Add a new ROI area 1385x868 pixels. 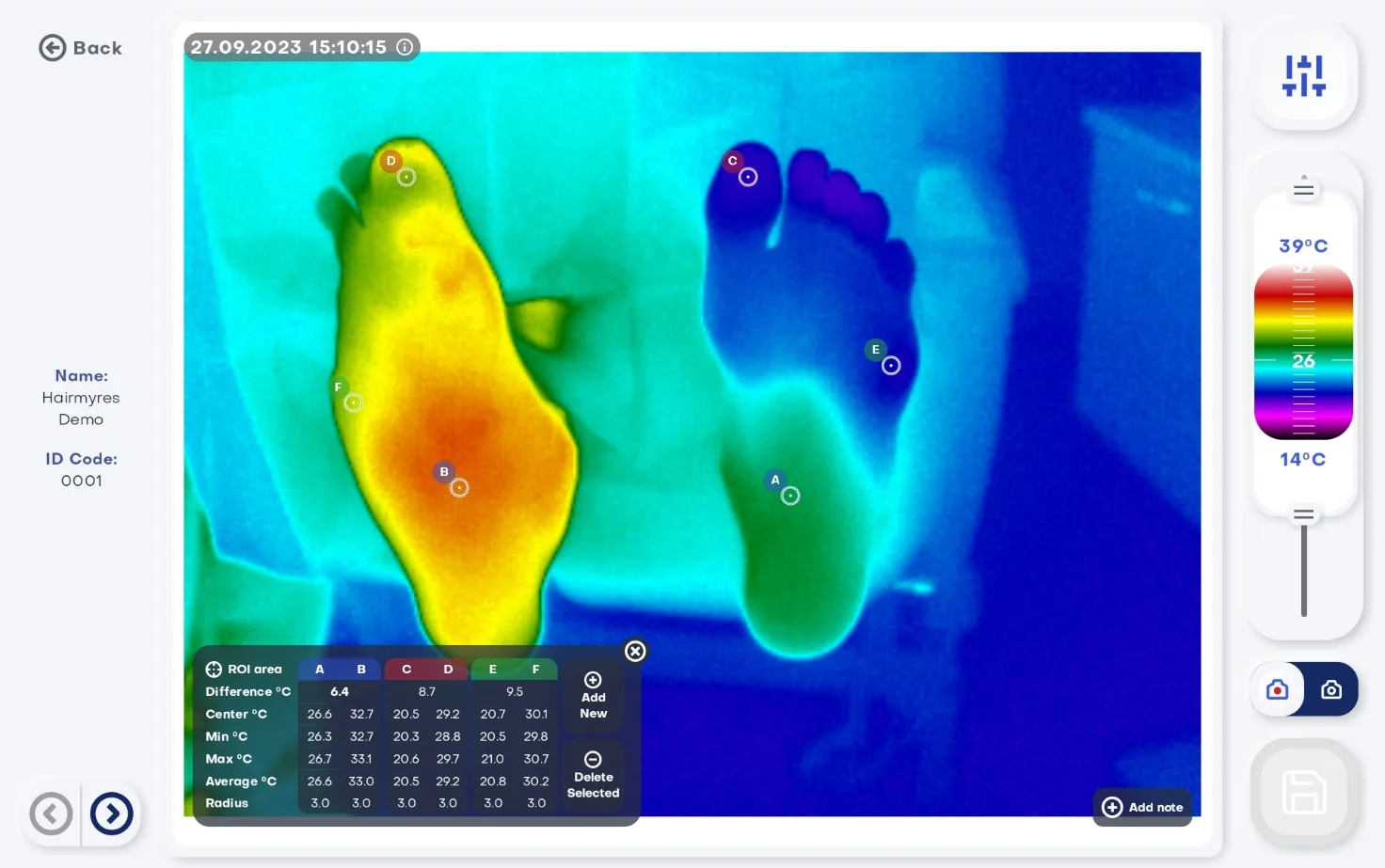(594, 696)
